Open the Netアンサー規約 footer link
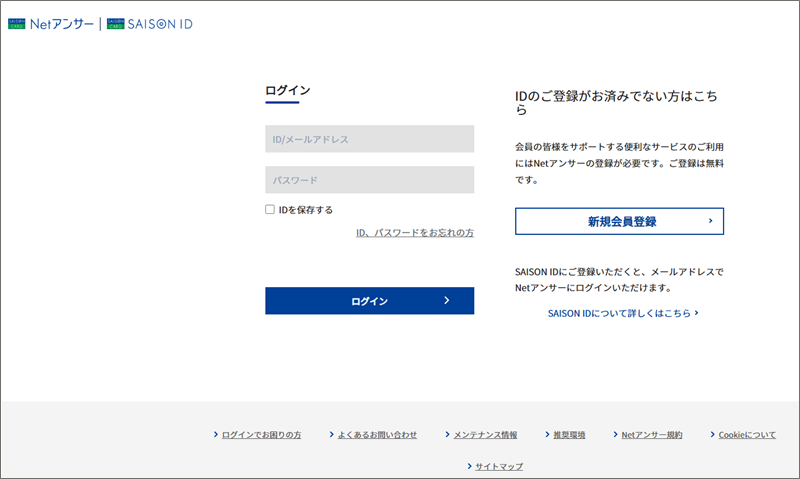Viewport: 800px width, 479px height. 651,435
